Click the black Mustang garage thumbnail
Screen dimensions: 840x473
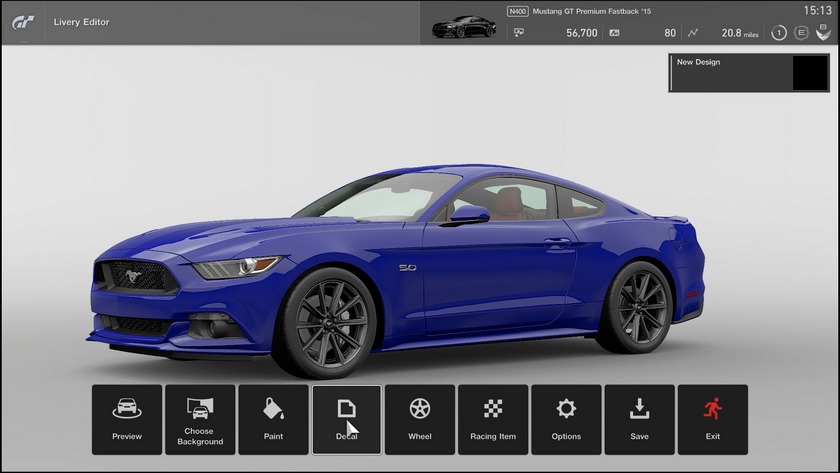[464, 28]
